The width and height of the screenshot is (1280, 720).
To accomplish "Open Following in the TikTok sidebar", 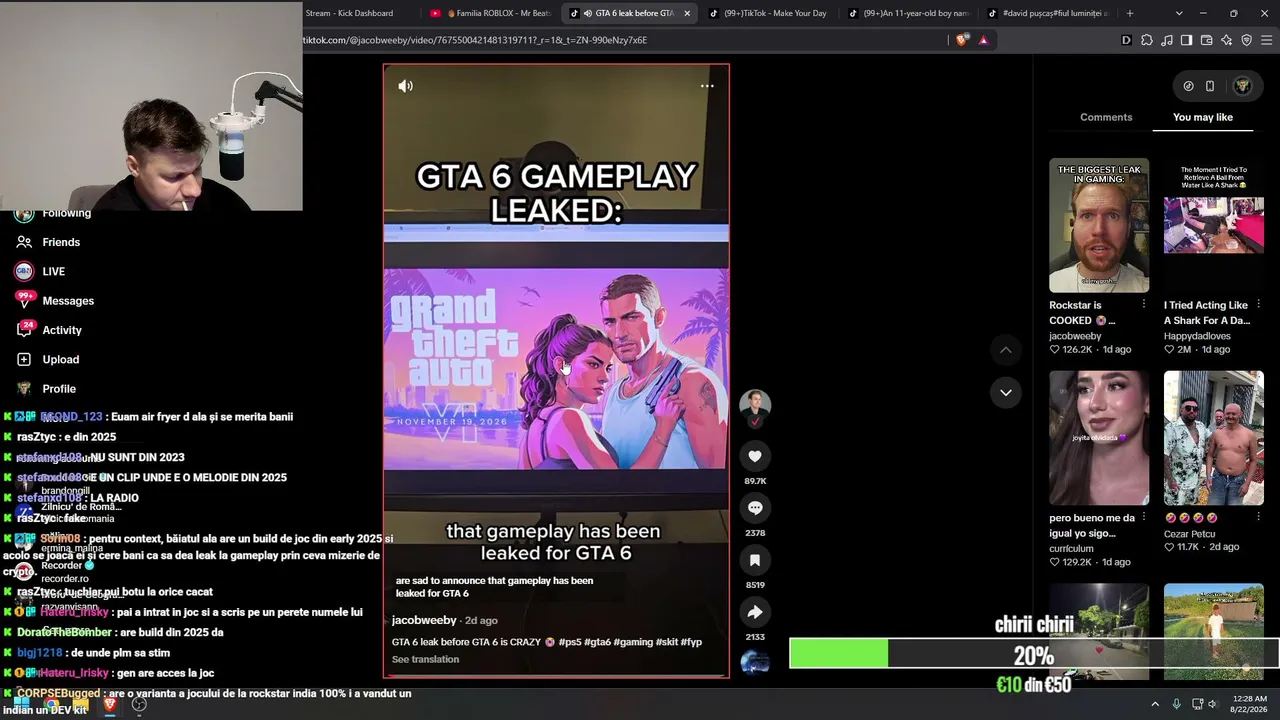I will point(53,213).
